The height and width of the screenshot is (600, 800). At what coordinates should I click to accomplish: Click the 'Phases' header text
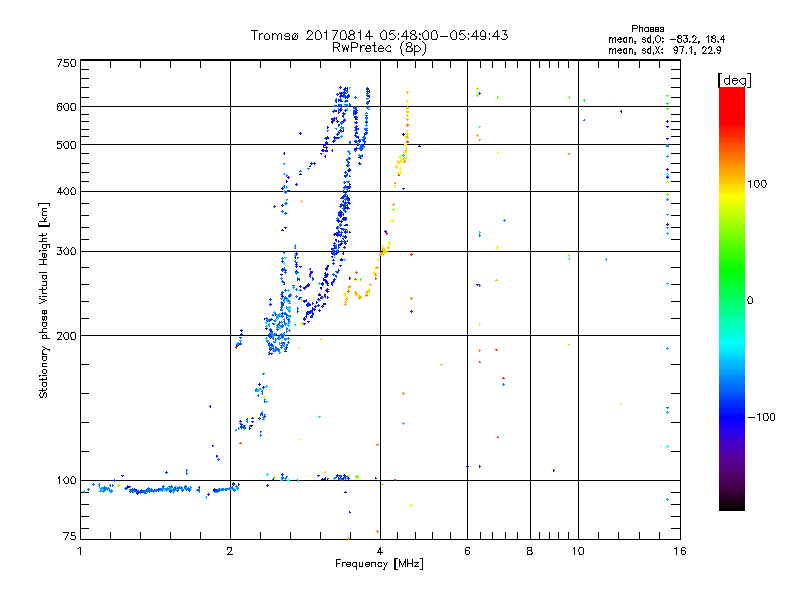[x=647, y=29]
